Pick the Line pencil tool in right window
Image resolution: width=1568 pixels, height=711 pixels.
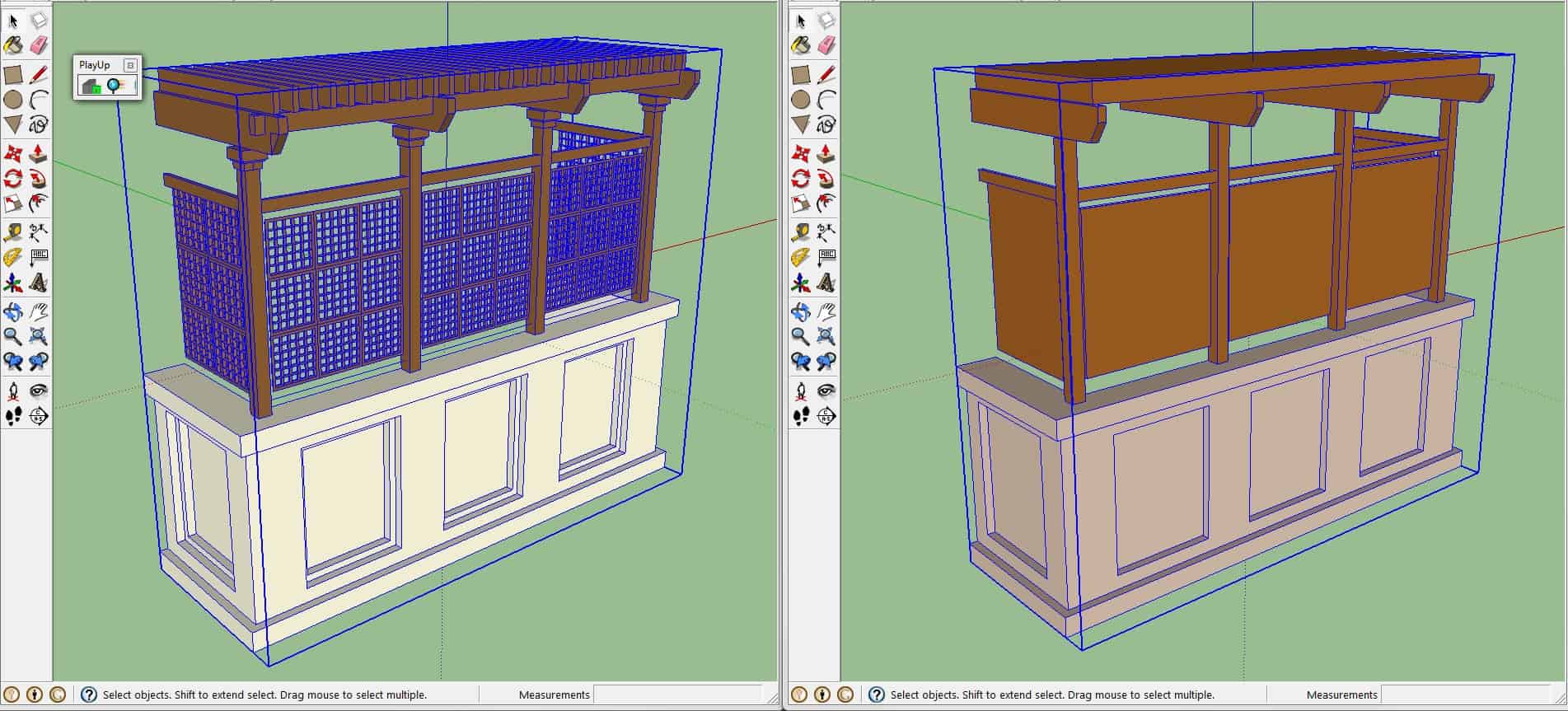(826, 75)
